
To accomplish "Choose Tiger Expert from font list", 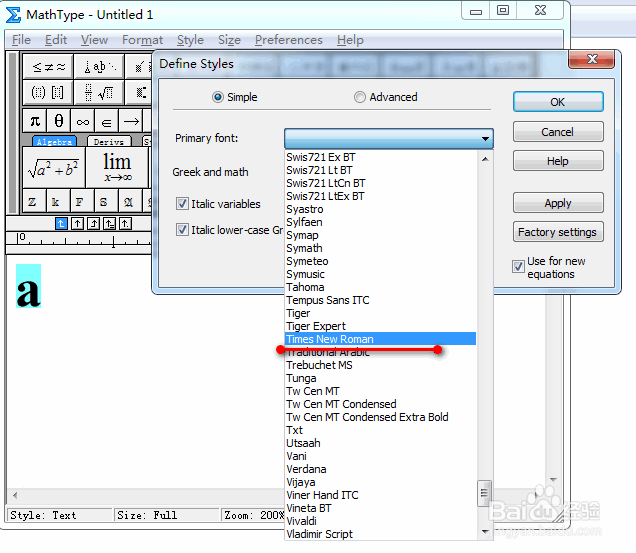I will pos(380,326).
